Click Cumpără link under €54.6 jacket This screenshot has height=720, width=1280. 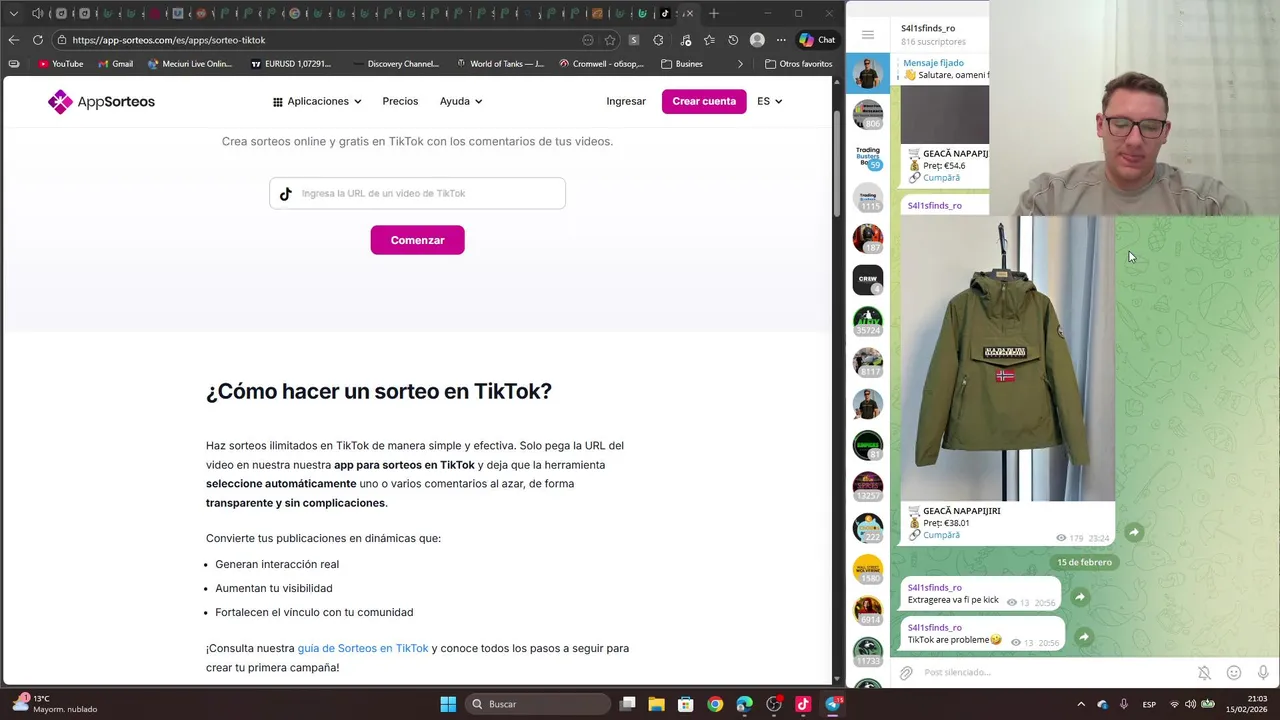tap(941, 178)
